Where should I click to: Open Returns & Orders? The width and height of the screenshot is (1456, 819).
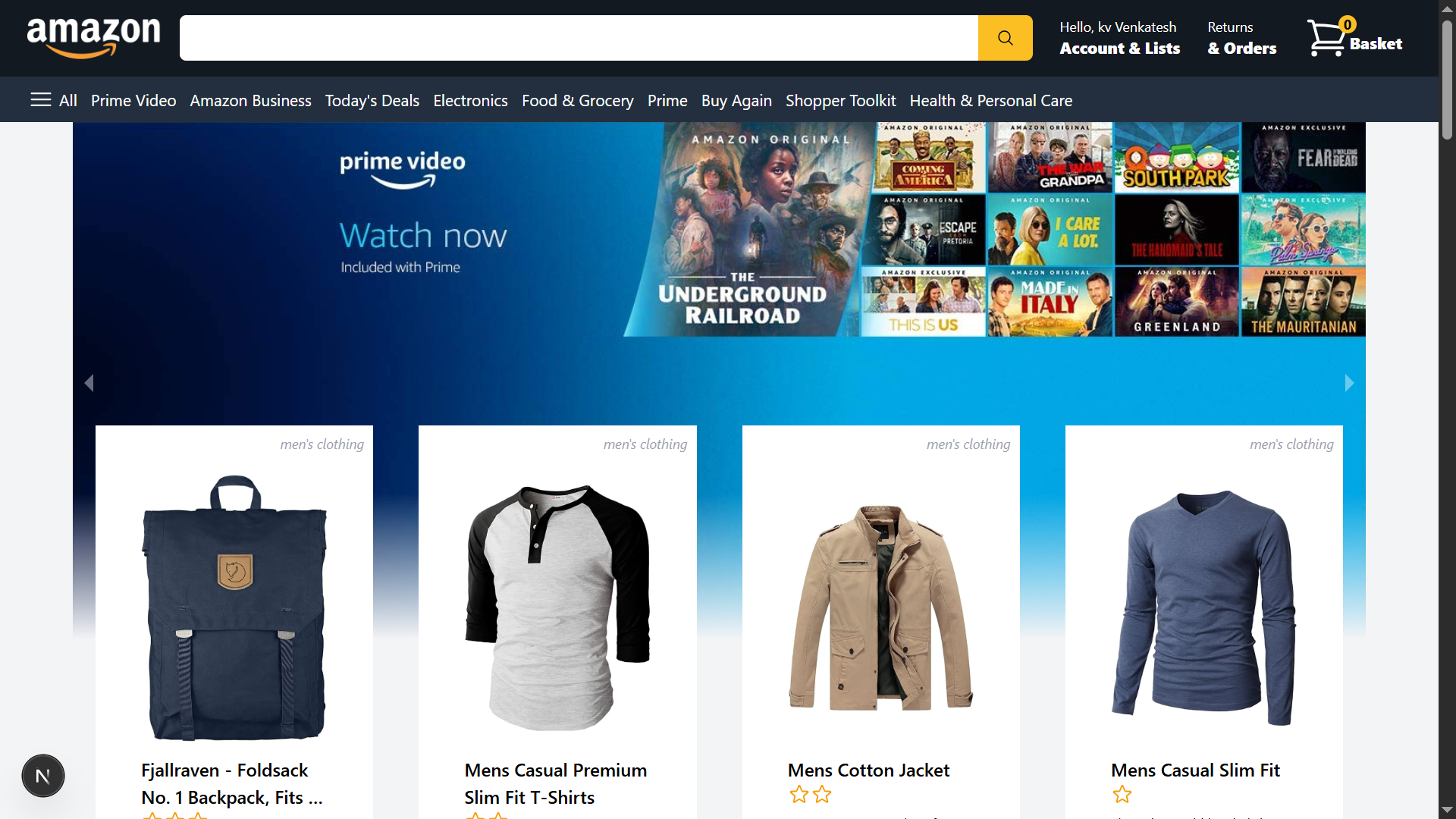1241,38
